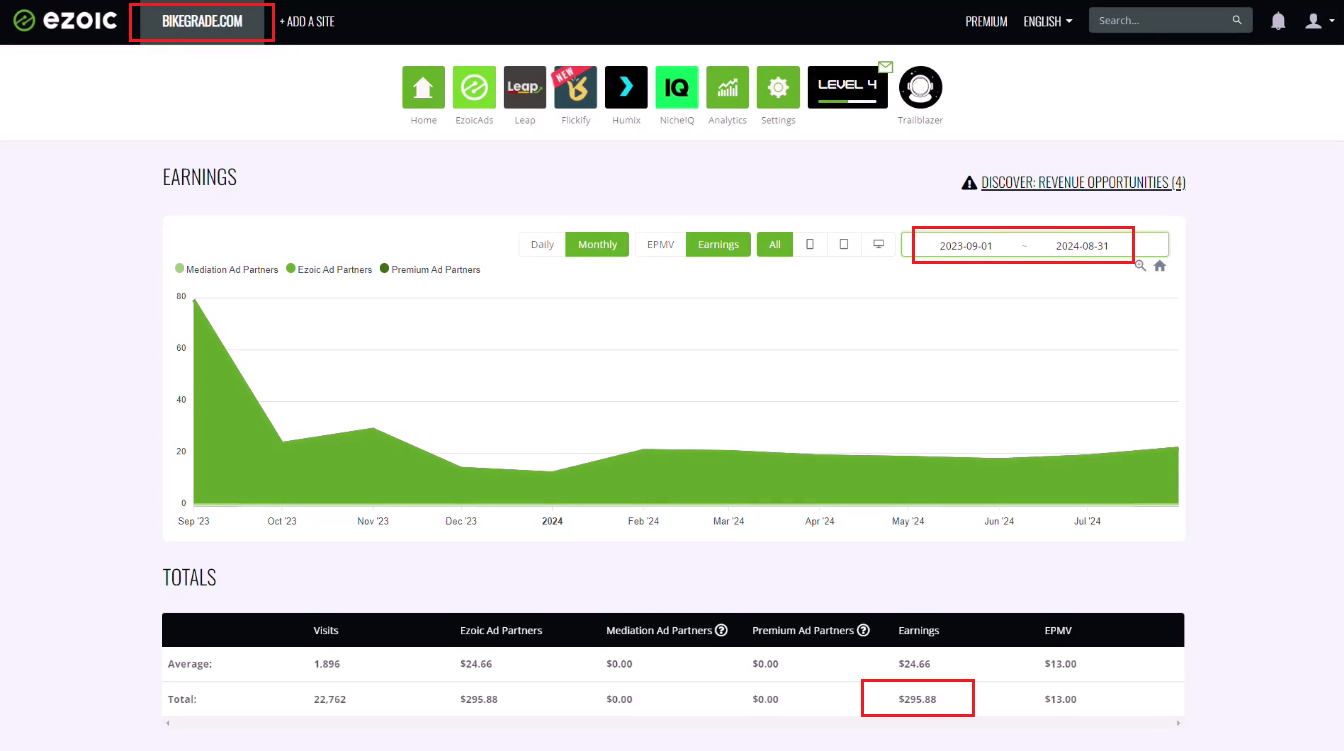Filter chart by tablet device icon
Image resolution: width=1344 pixels, height=751 pixels.
844,244
